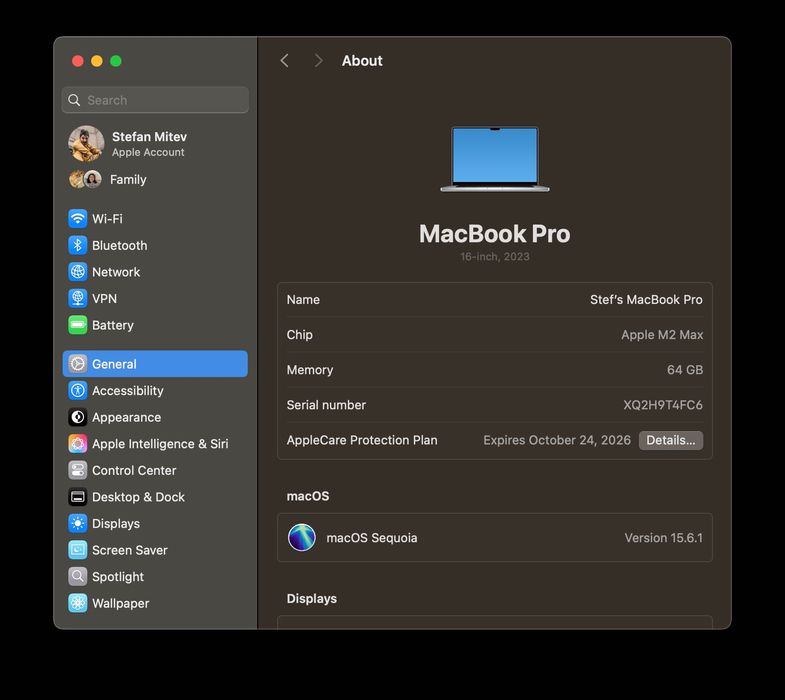Image resolution: width=785 pixels, height=700 pixels.
Task: Select Spotlight label in sidebar
Action: [x=118, y=576]
